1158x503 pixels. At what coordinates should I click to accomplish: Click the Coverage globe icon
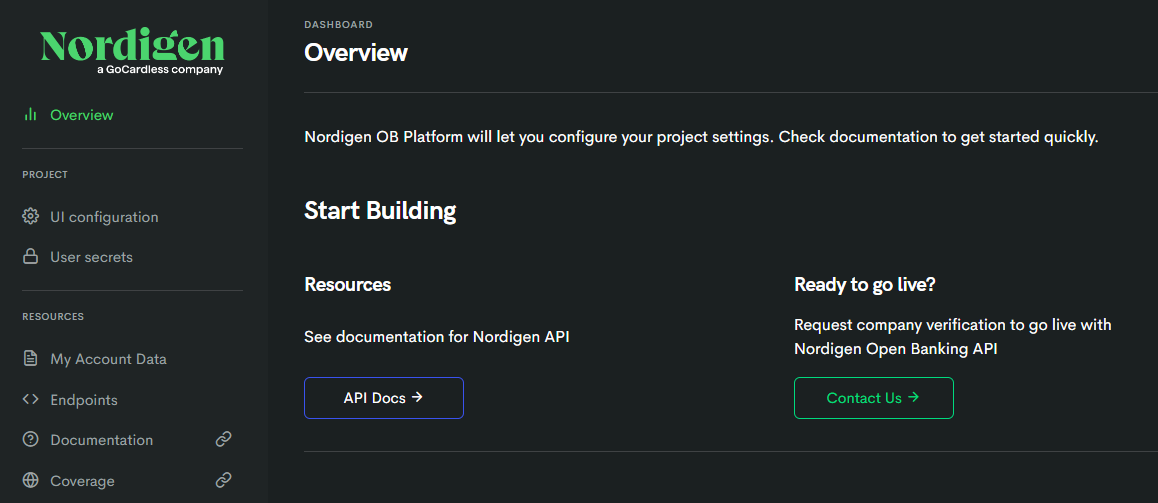click(x=31, y=481)
